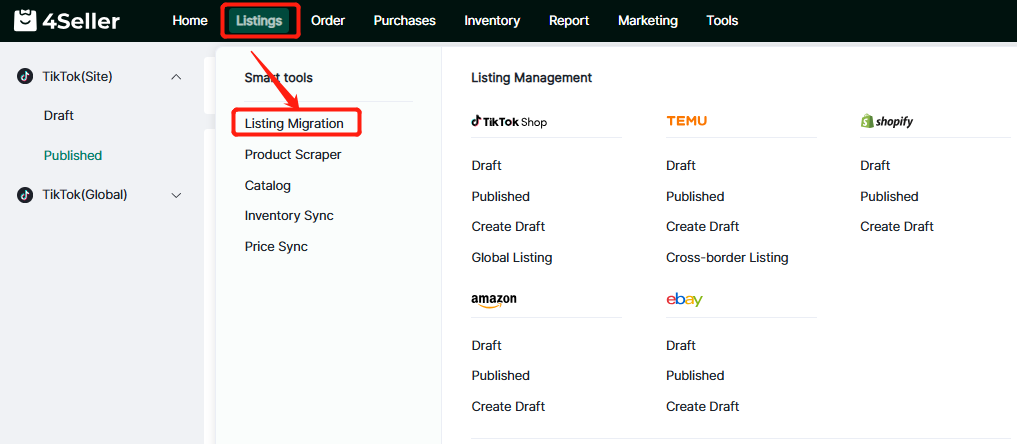Click the TikTok Shop logo
Viewport: 1017px width, 444px height.
(x=509, y=122)
